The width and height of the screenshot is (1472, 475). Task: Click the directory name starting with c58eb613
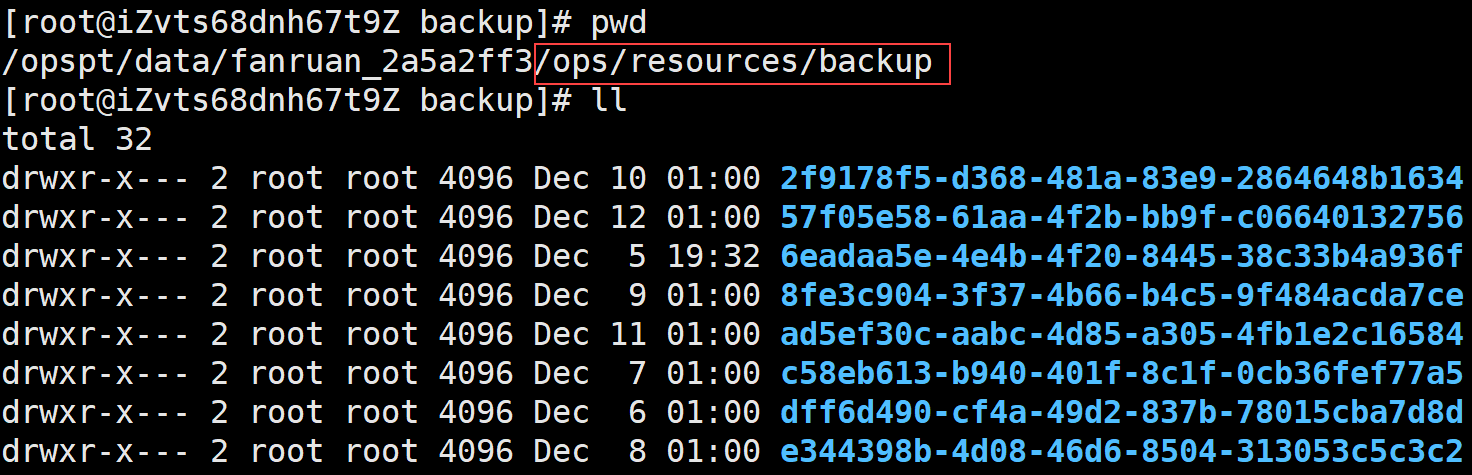[1121, 374]
